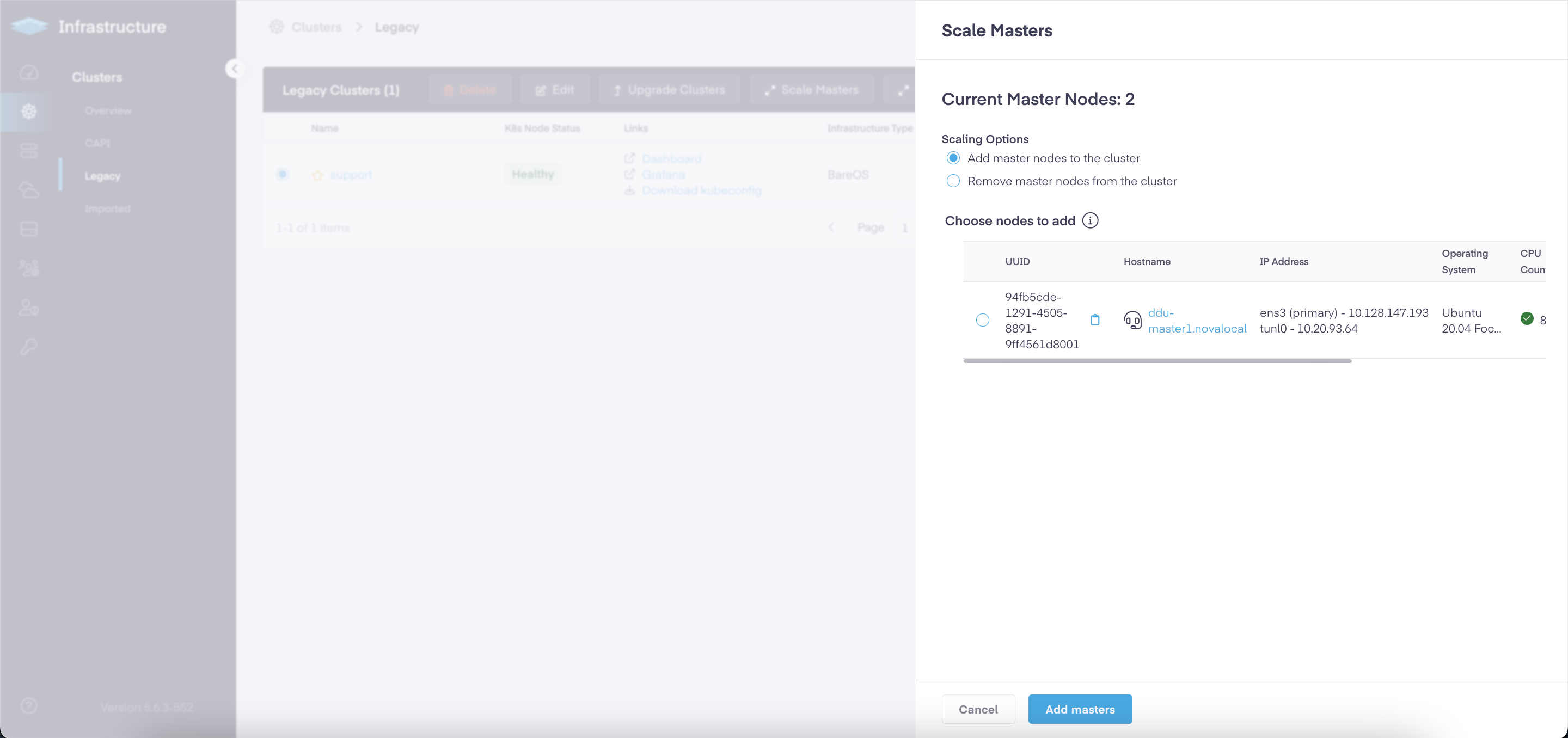Click the Legacy breadcrumb text

coord(397,27)
